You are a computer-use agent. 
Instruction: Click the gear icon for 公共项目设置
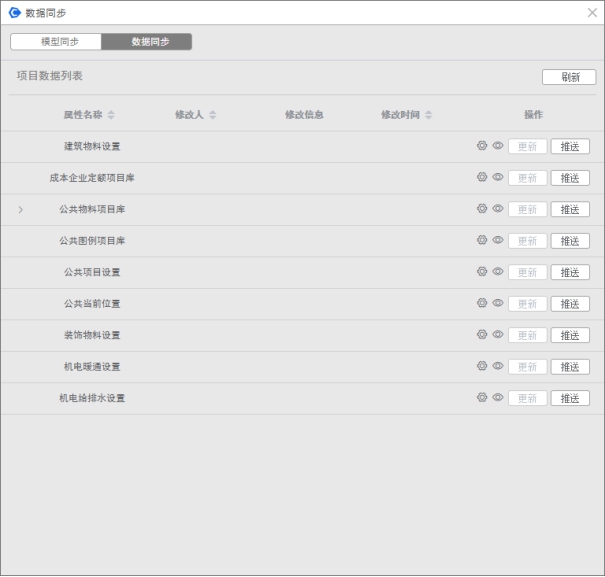click(x=481, y=272)
